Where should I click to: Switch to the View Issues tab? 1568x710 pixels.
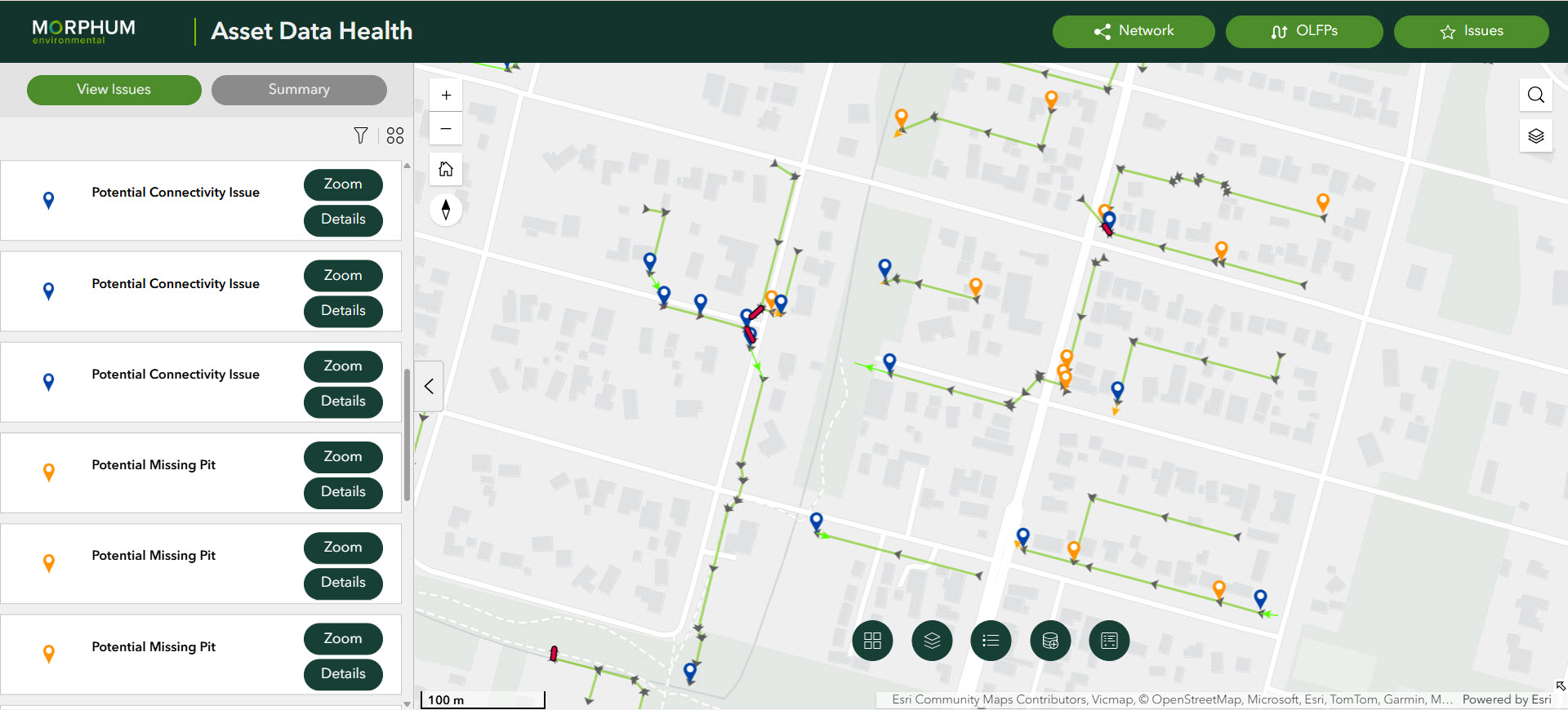click(x=114, y=90)
